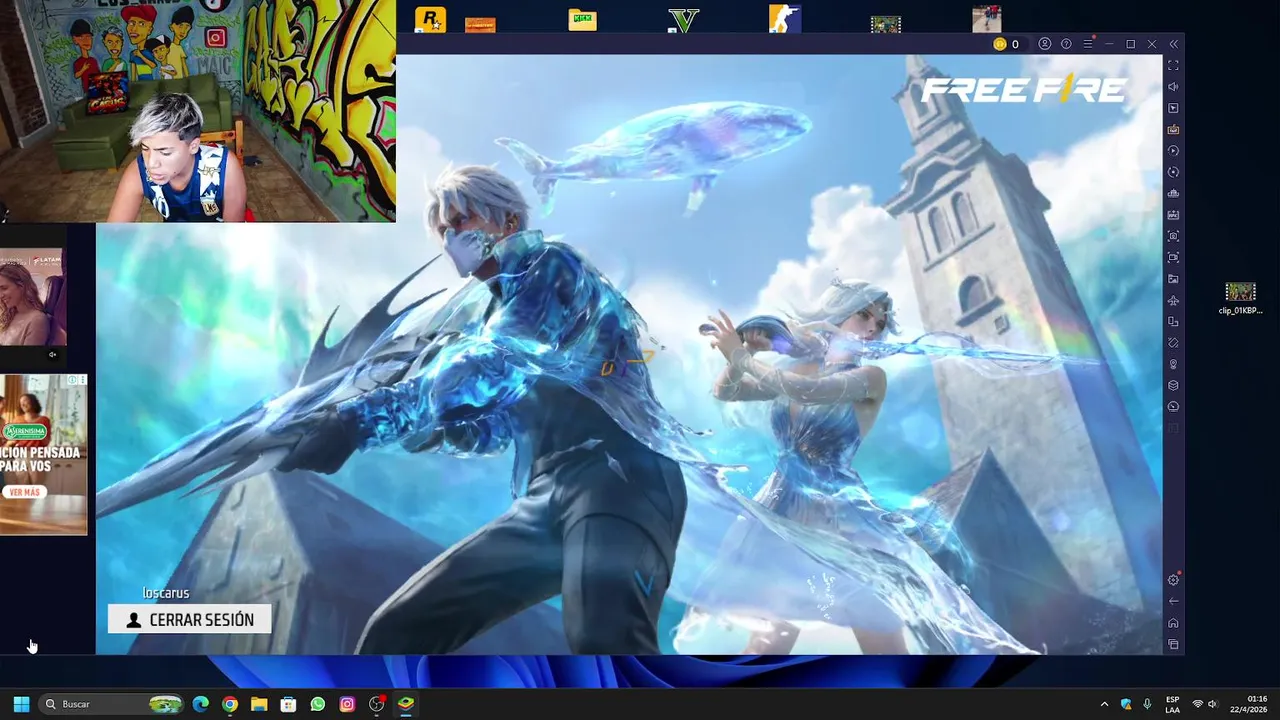Switch ESP LAA keyboard language
Viewport: 1280px width, 720px height.
(x=1172, y=704)
